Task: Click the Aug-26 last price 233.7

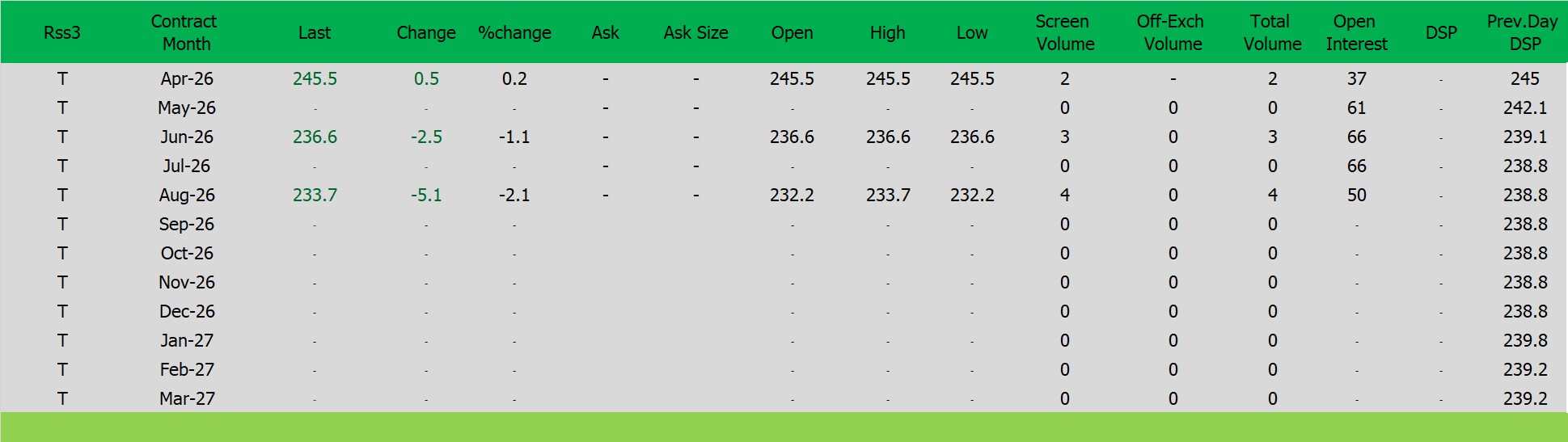Action: point(315,195)
